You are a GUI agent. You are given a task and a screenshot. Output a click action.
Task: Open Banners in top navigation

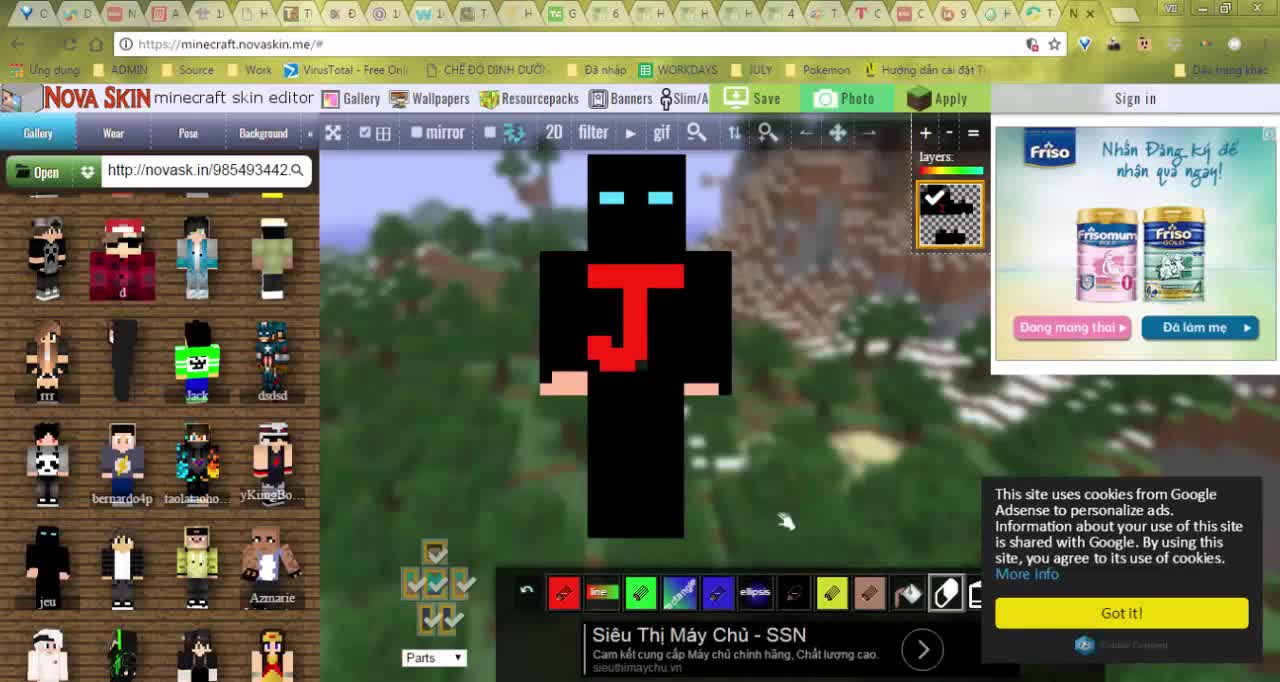coord(620,98)
